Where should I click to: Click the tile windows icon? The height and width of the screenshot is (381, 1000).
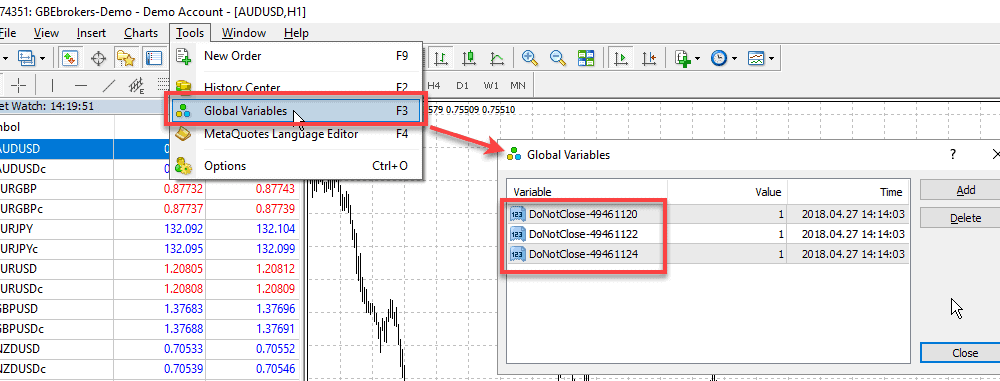(586, 59)
